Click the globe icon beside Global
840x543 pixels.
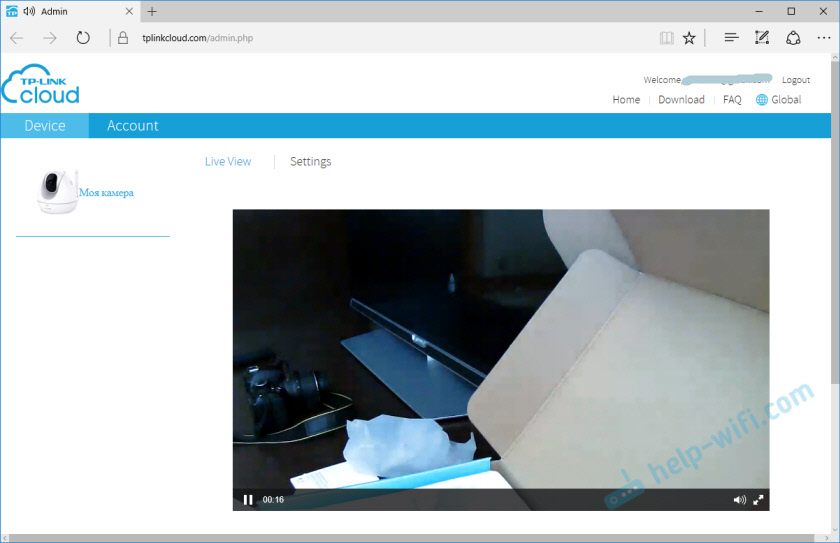click(762, 100)
